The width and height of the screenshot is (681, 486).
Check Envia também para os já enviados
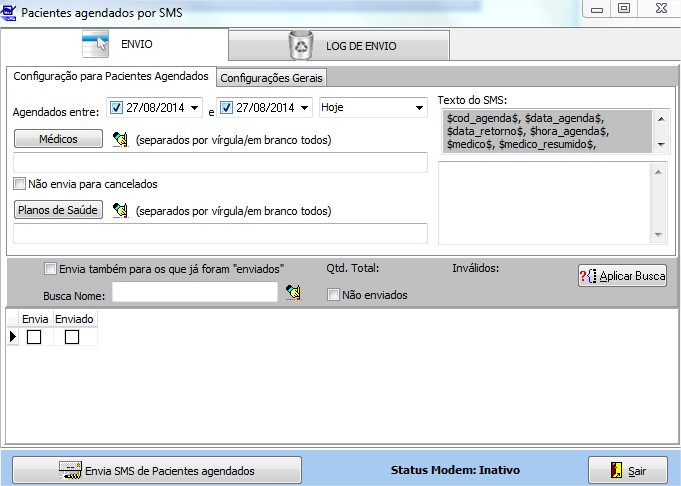tap(51, 268)
